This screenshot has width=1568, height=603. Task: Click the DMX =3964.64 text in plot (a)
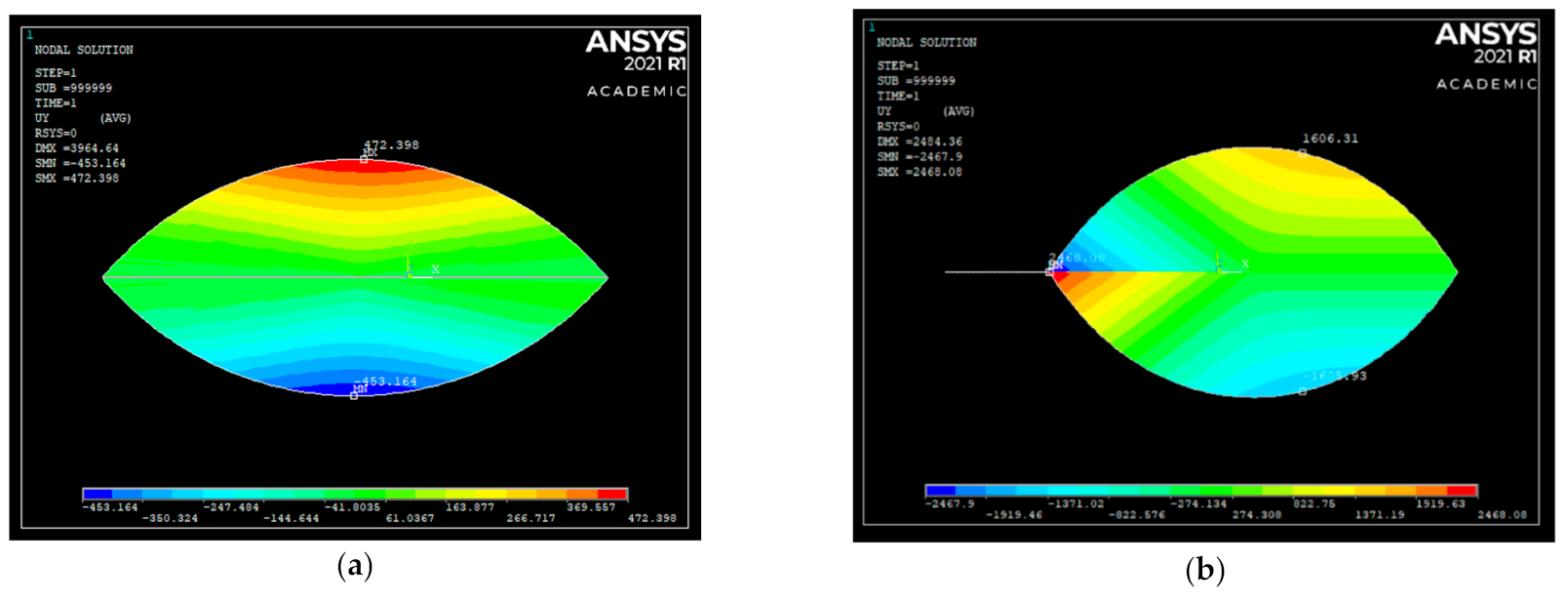pos(77,148)
